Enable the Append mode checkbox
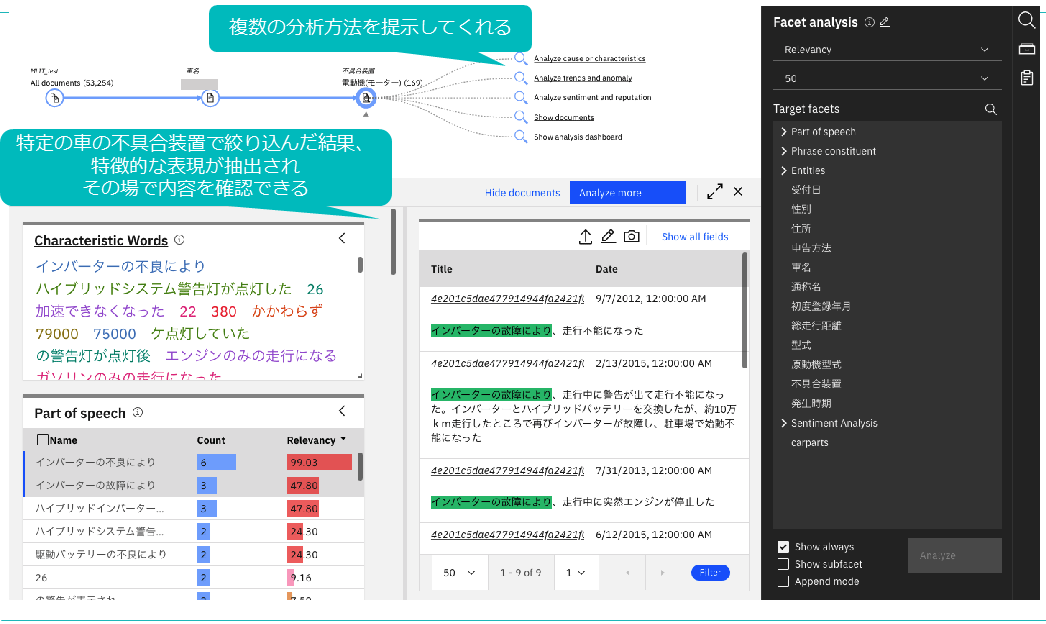This screenshot has width=1046, height=624. tap(783, 581)
